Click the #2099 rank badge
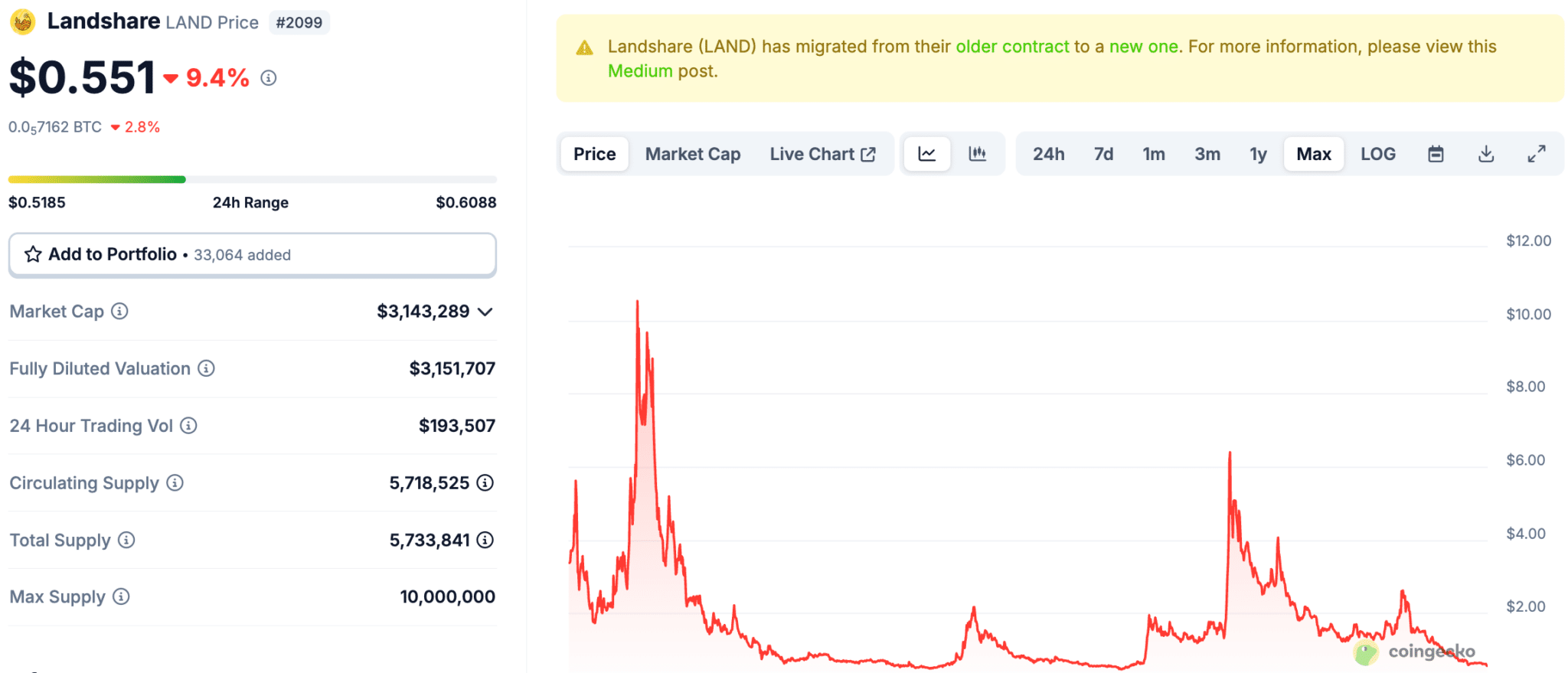The height and width of the screenshot is (673, 1568). (299, 22)
